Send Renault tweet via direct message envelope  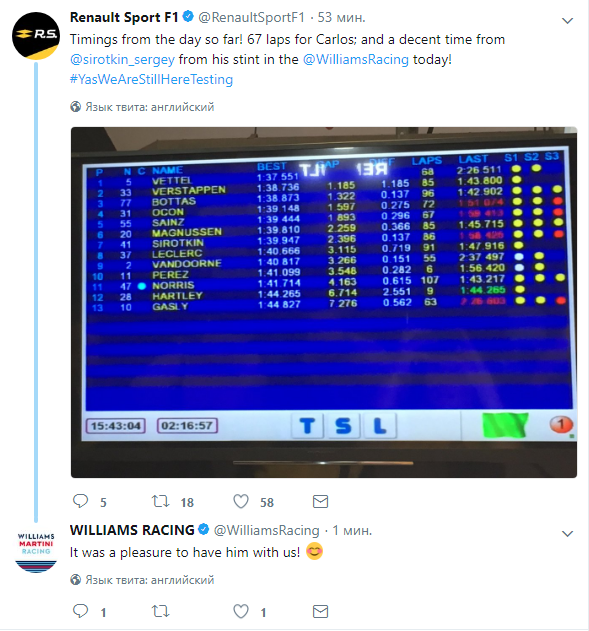(x=320, y=501)
